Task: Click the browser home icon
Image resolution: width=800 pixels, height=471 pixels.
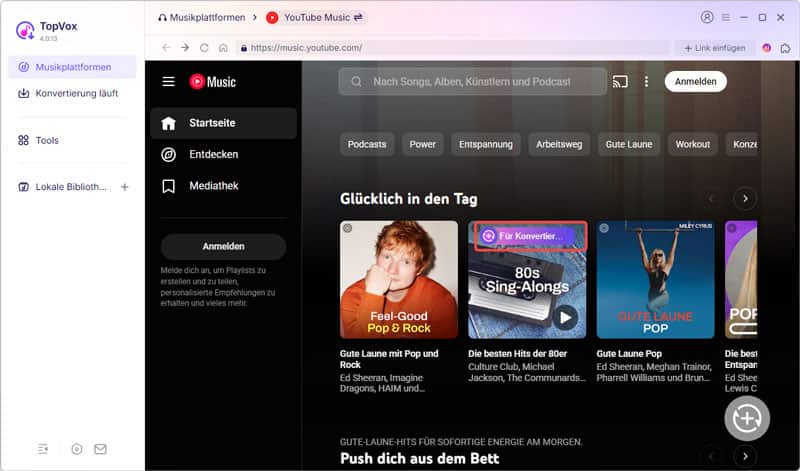Action: click(x=223, y=47)
